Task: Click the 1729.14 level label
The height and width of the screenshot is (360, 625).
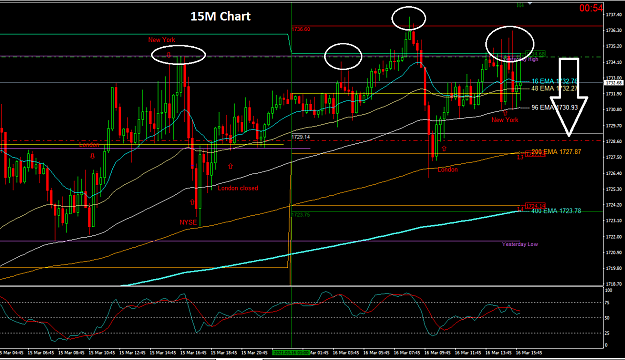Action: (301, 137)
